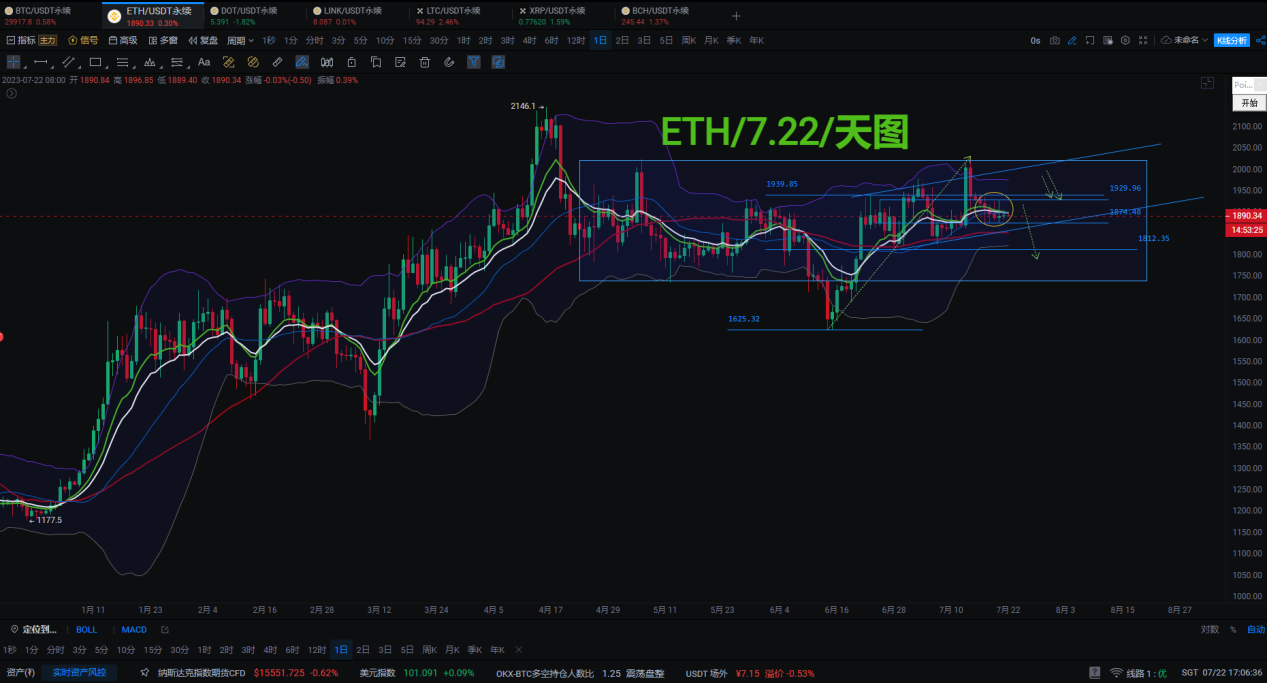1267x683 pixels.
Task: Select the 周K timeframe in top toolbar
Action: click(688, 40)
